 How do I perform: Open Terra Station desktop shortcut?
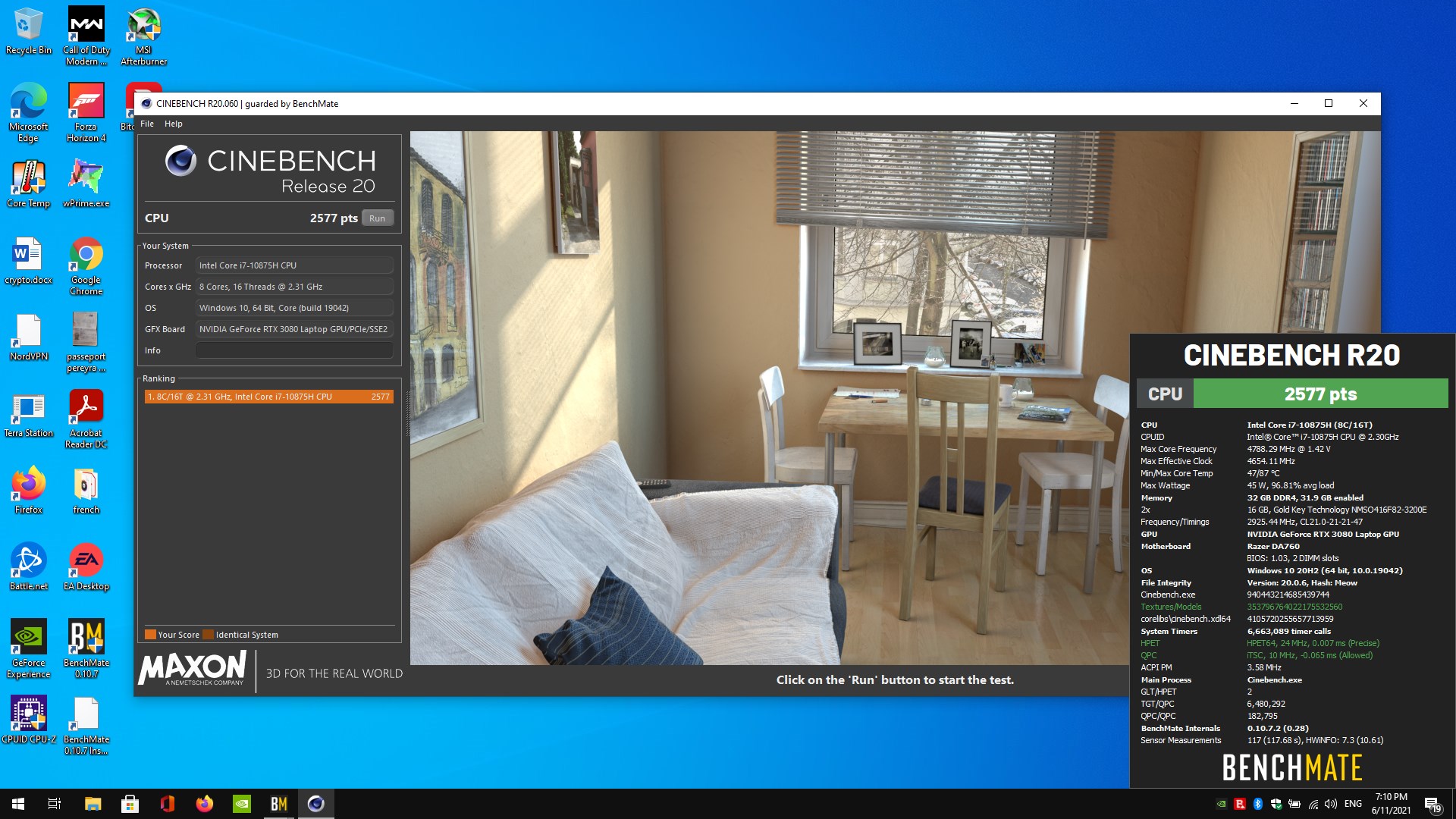pyautogui.click(x=28, y=413)
